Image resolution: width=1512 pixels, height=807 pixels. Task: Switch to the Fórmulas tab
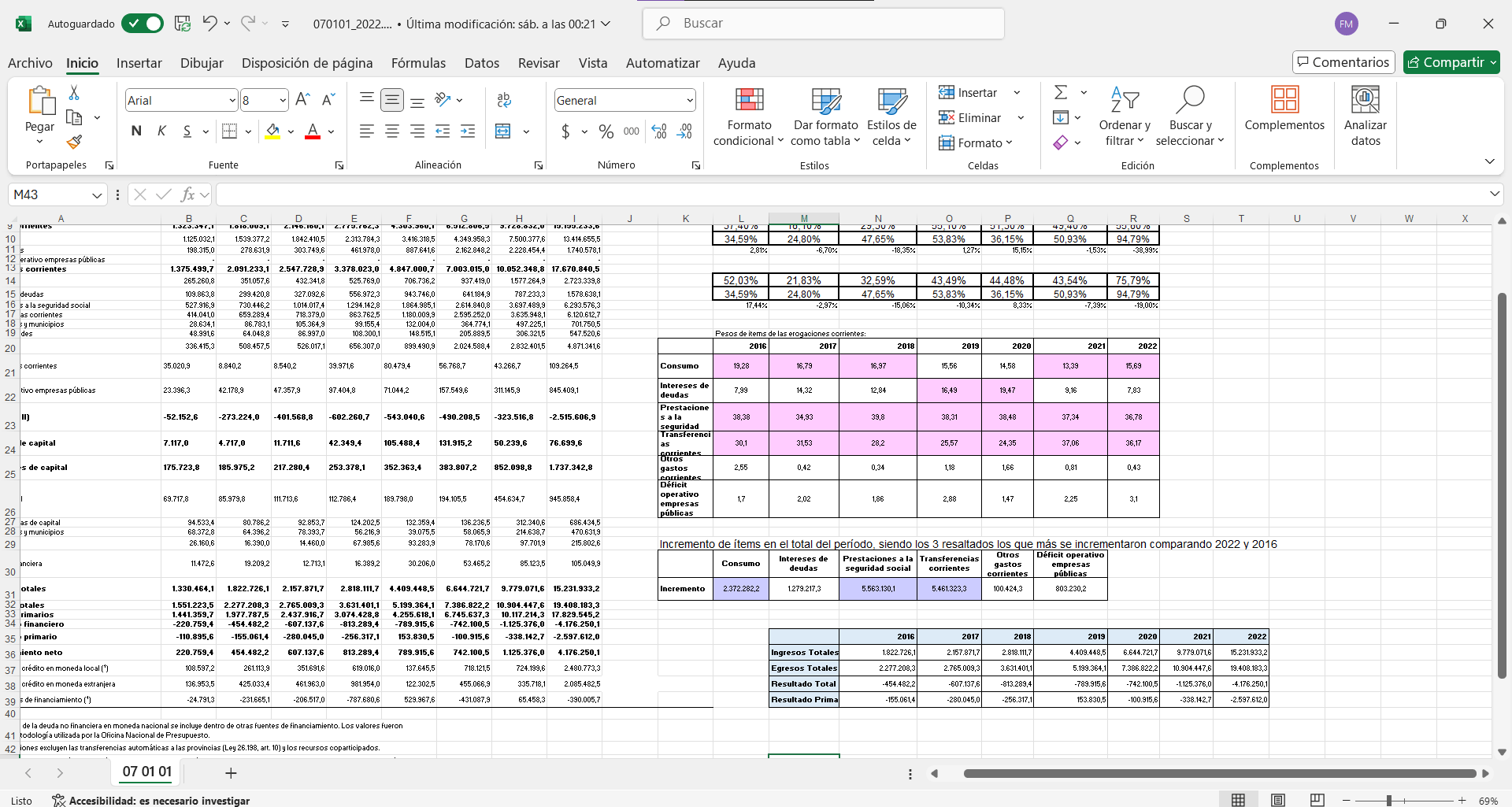coord(418,63)
